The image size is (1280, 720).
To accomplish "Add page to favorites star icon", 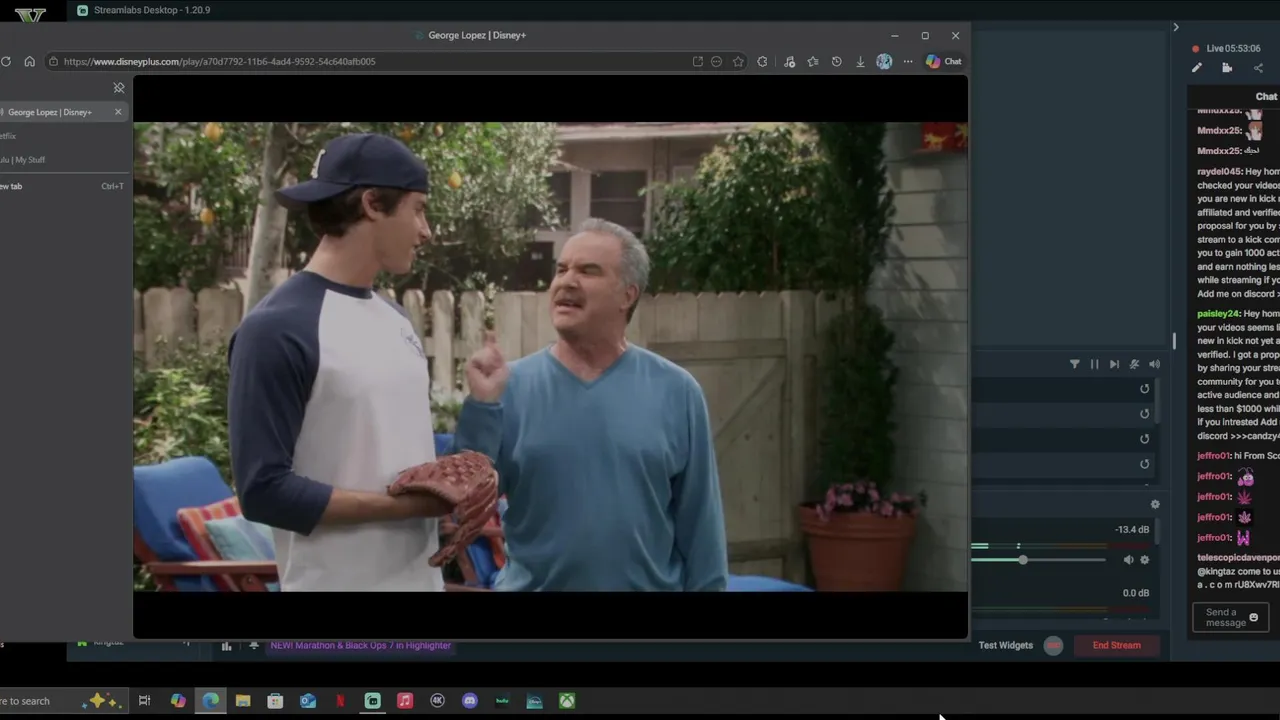I will [x=738, y=61].
